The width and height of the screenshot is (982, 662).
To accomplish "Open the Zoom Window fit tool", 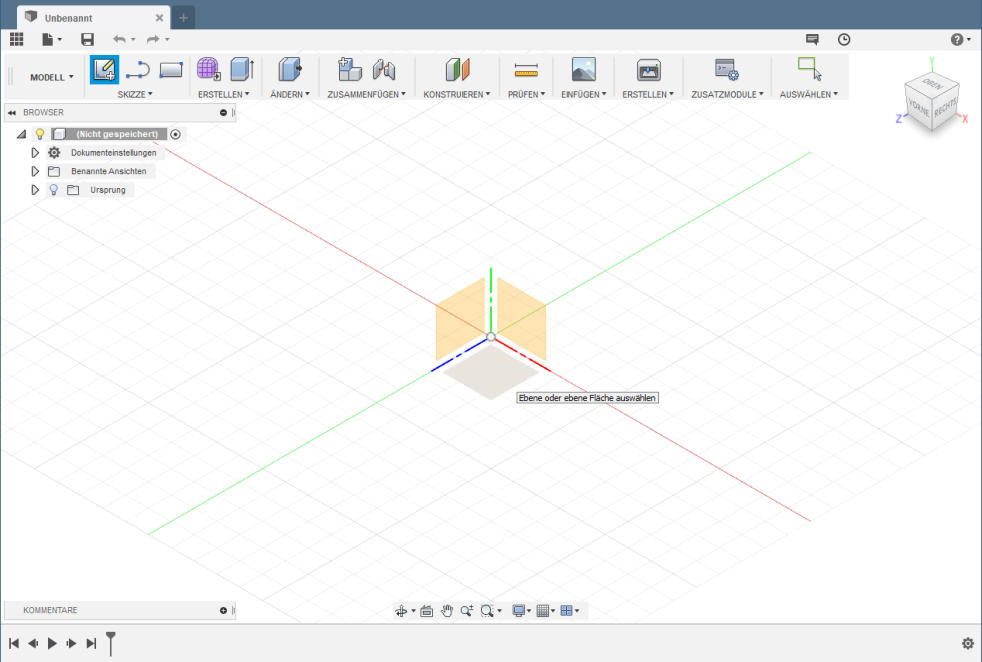I will coord(487,611).
